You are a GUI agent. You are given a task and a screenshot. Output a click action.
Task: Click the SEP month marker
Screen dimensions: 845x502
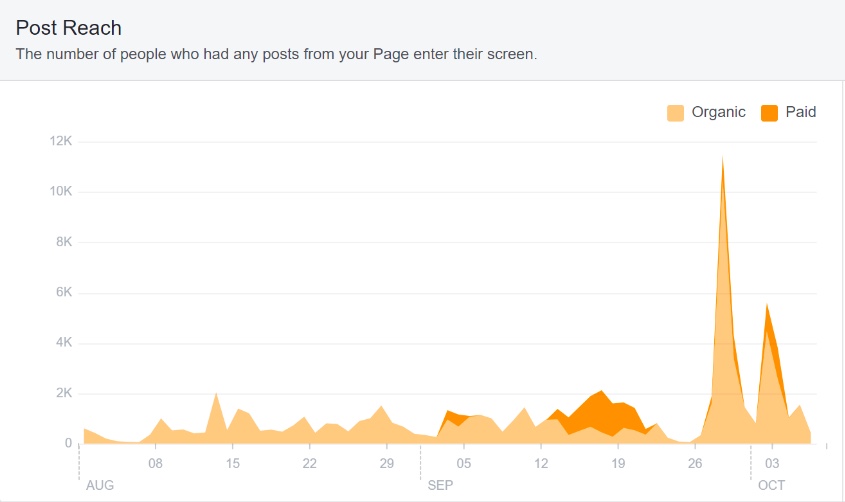pos(440,485)
